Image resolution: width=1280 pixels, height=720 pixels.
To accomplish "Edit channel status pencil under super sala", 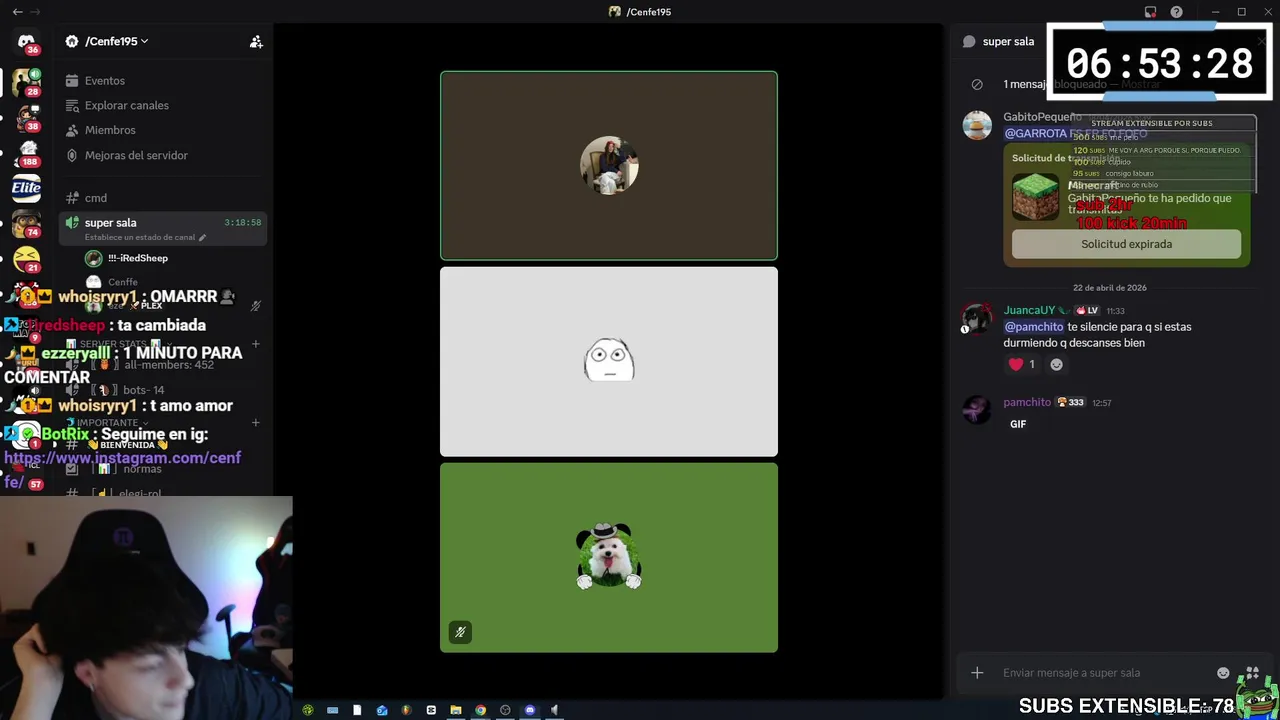I will point(202,238).
